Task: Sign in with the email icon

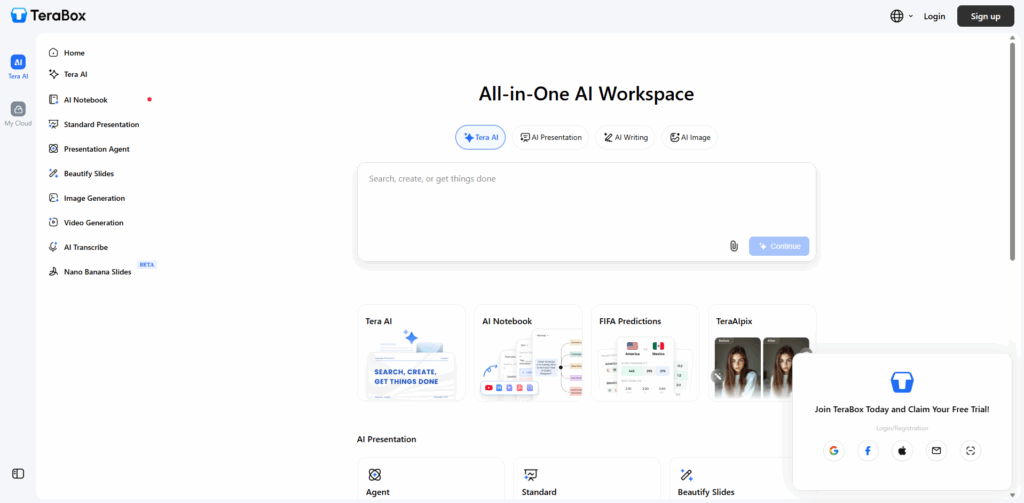Action: [x=936, y=451]
